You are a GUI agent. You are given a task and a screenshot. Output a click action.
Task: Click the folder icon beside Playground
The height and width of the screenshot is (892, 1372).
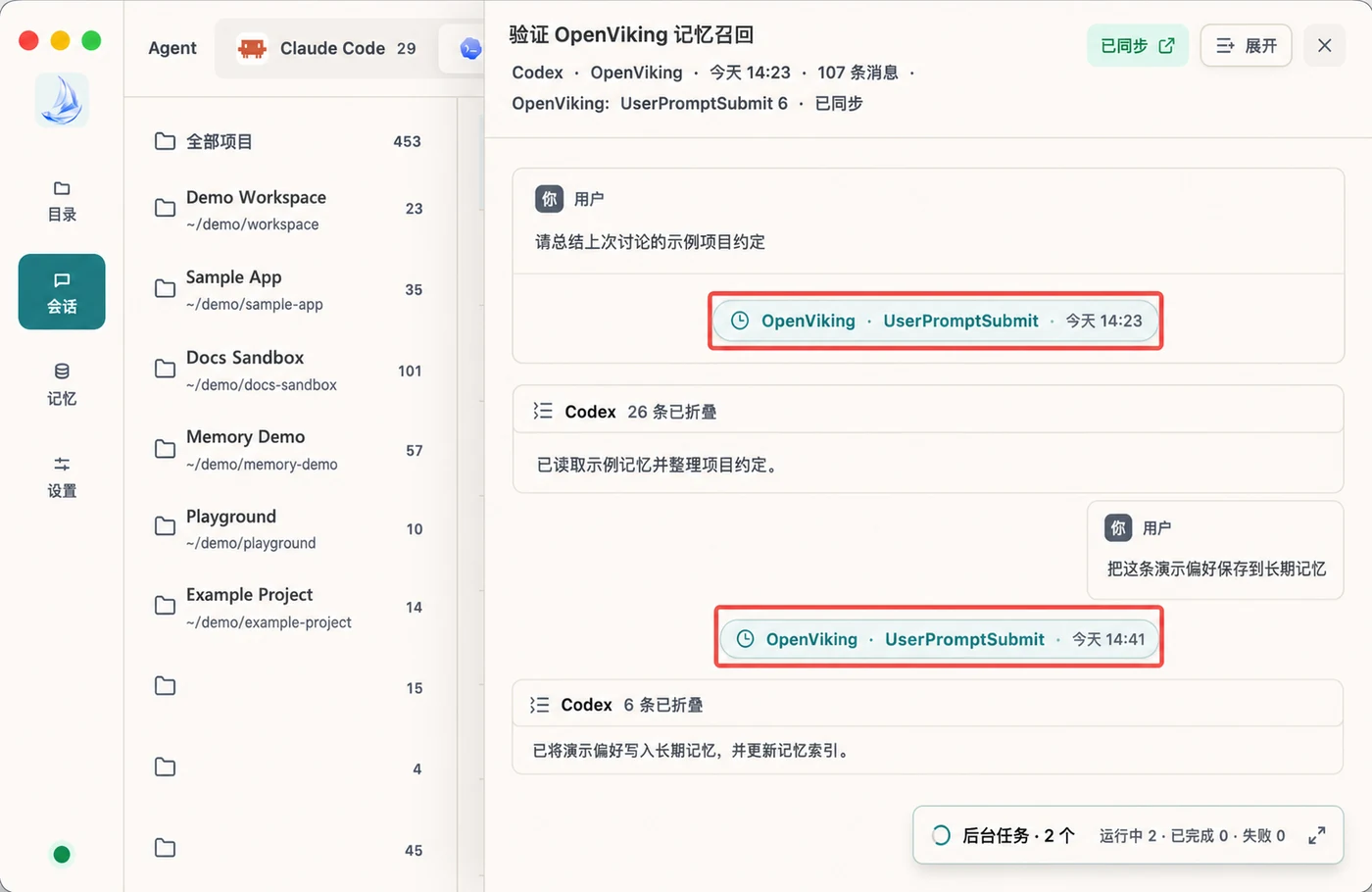[166, 526]
